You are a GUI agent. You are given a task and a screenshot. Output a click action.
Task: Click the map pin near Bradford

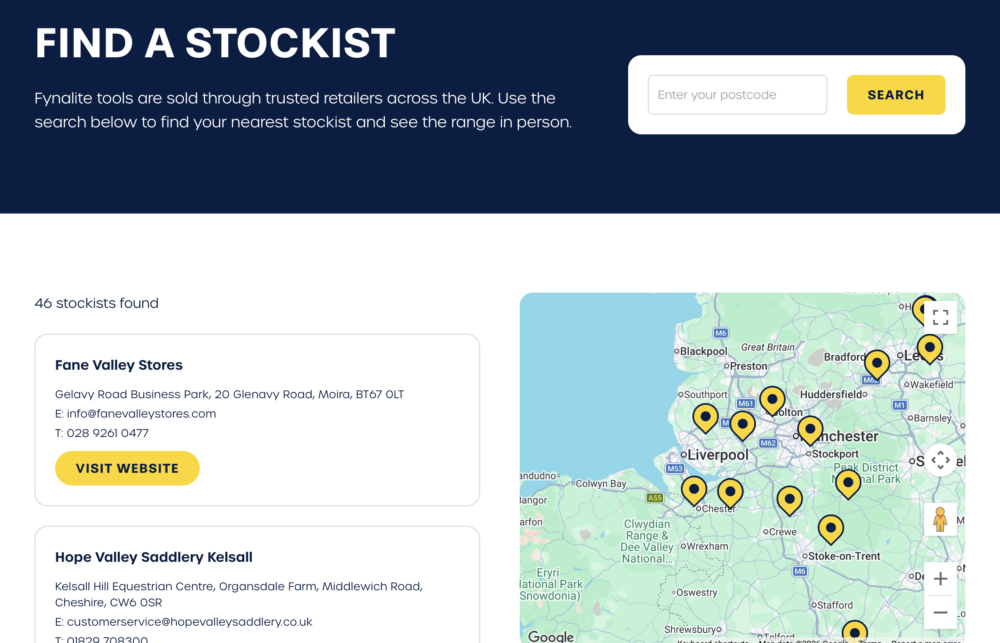coord(877,366)
